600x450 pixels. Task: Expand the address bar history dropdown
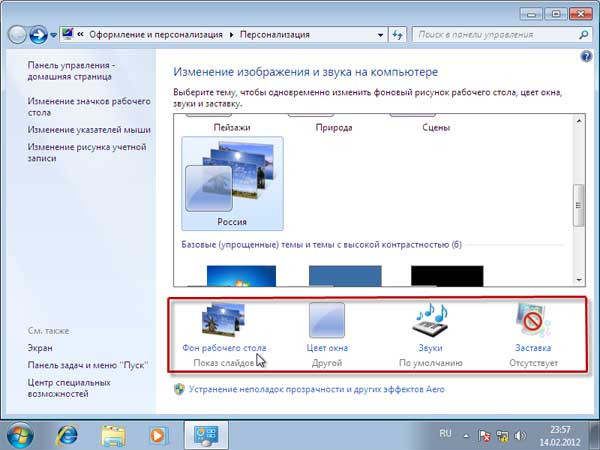coord(380,35)
